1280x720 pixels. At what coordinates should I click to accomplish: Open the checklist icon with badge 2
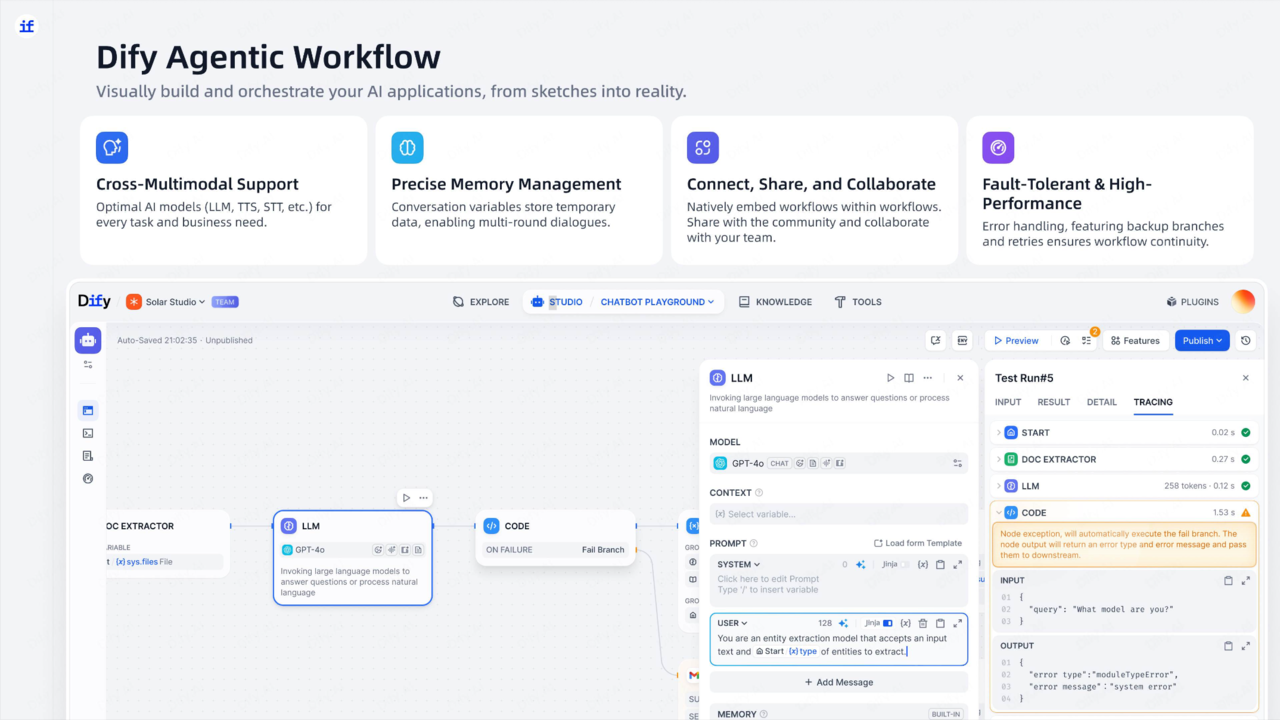pos(1087,340)
